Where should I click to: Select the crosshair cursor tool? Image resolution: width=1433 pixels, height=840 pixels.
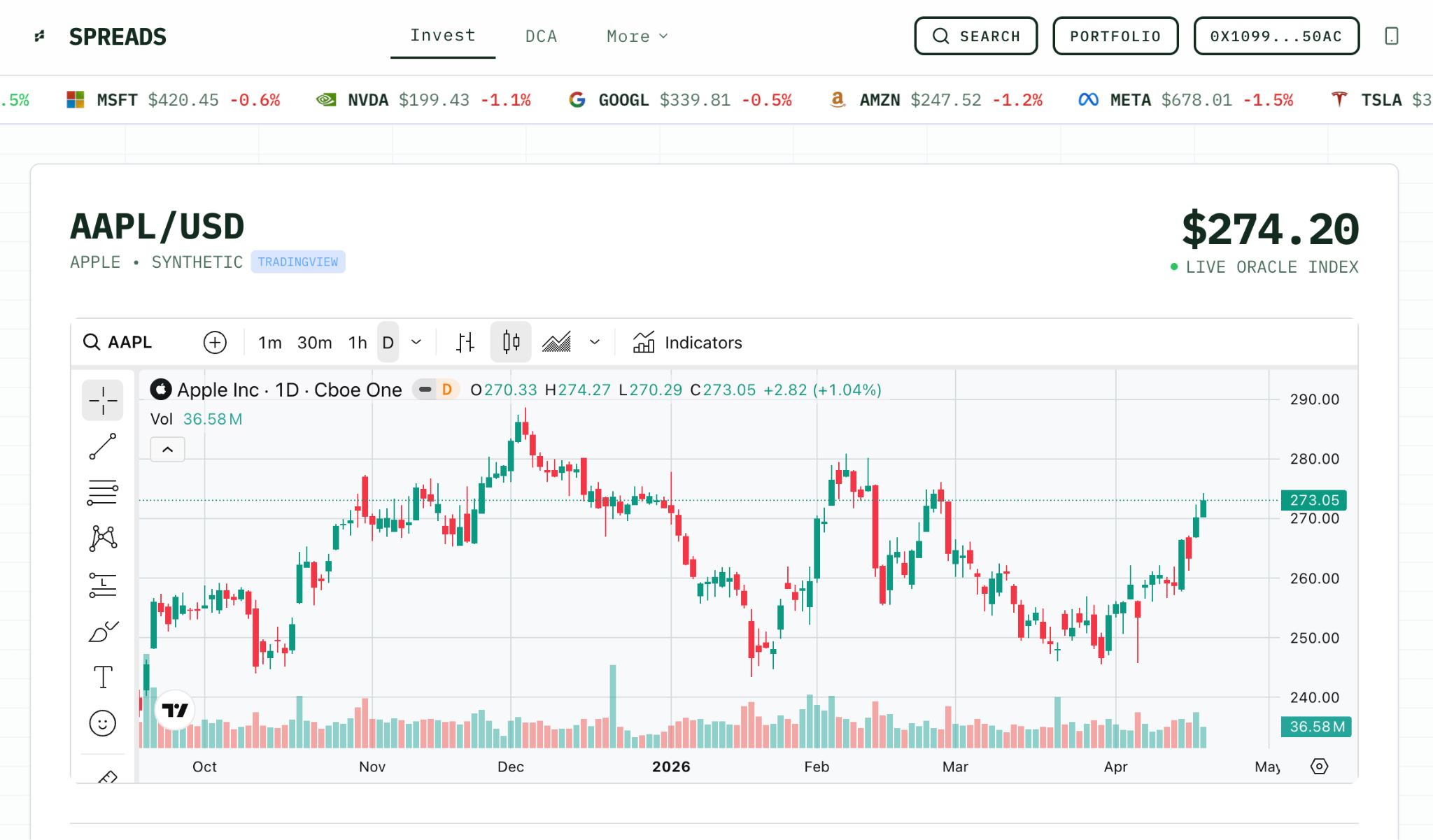102,400
